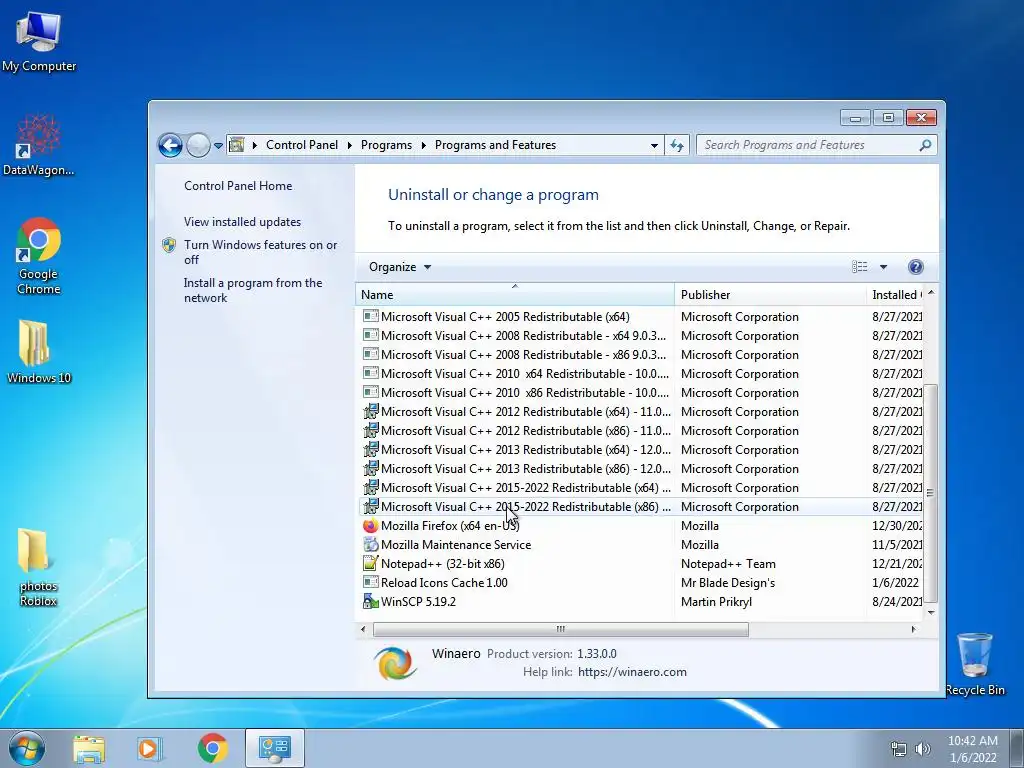Click the Winaero logo in details pane
This screenshot has height=768, width=1024.
pos(395,662)
